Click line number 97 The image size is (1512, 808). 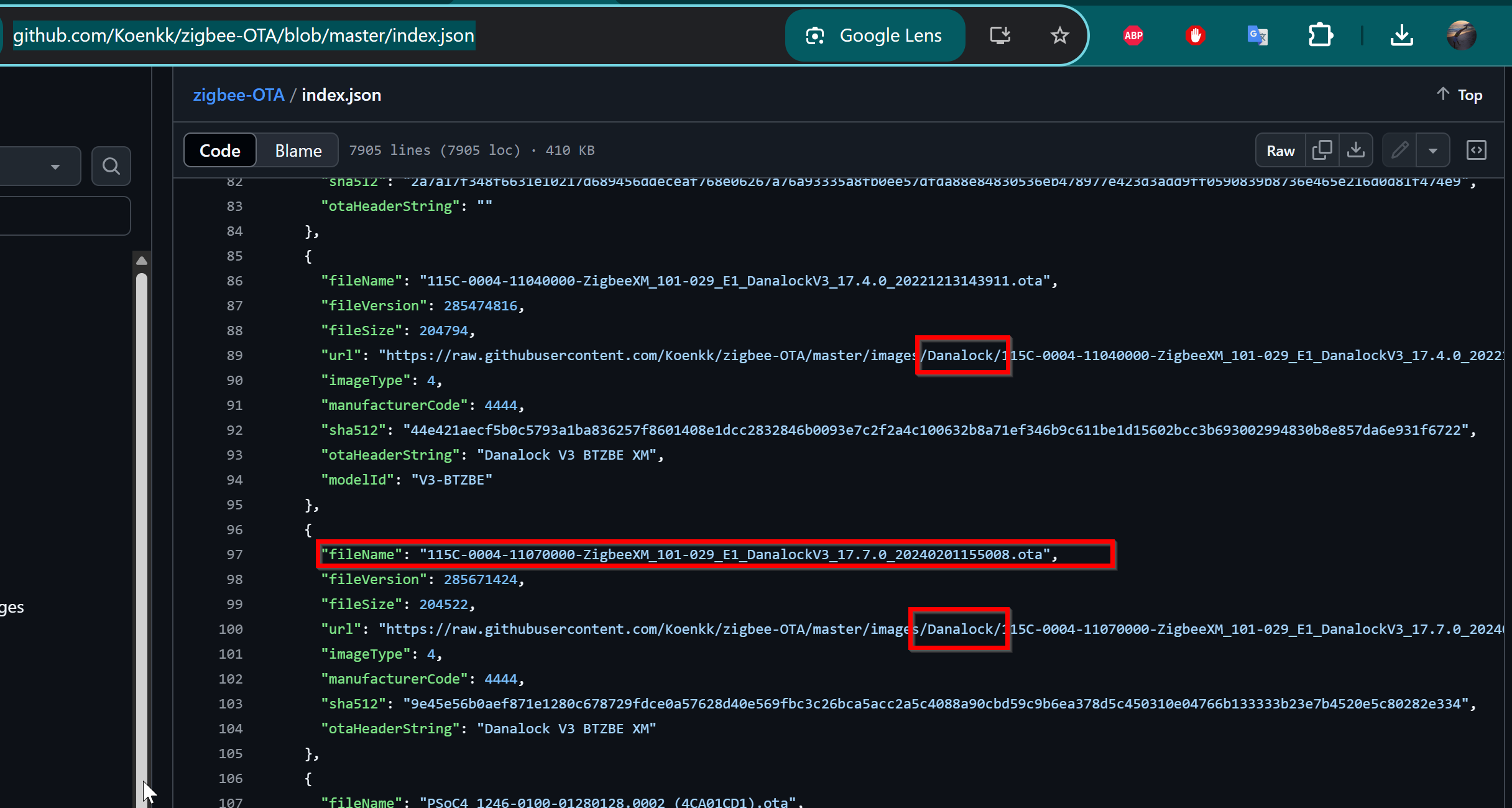(234, 555)
